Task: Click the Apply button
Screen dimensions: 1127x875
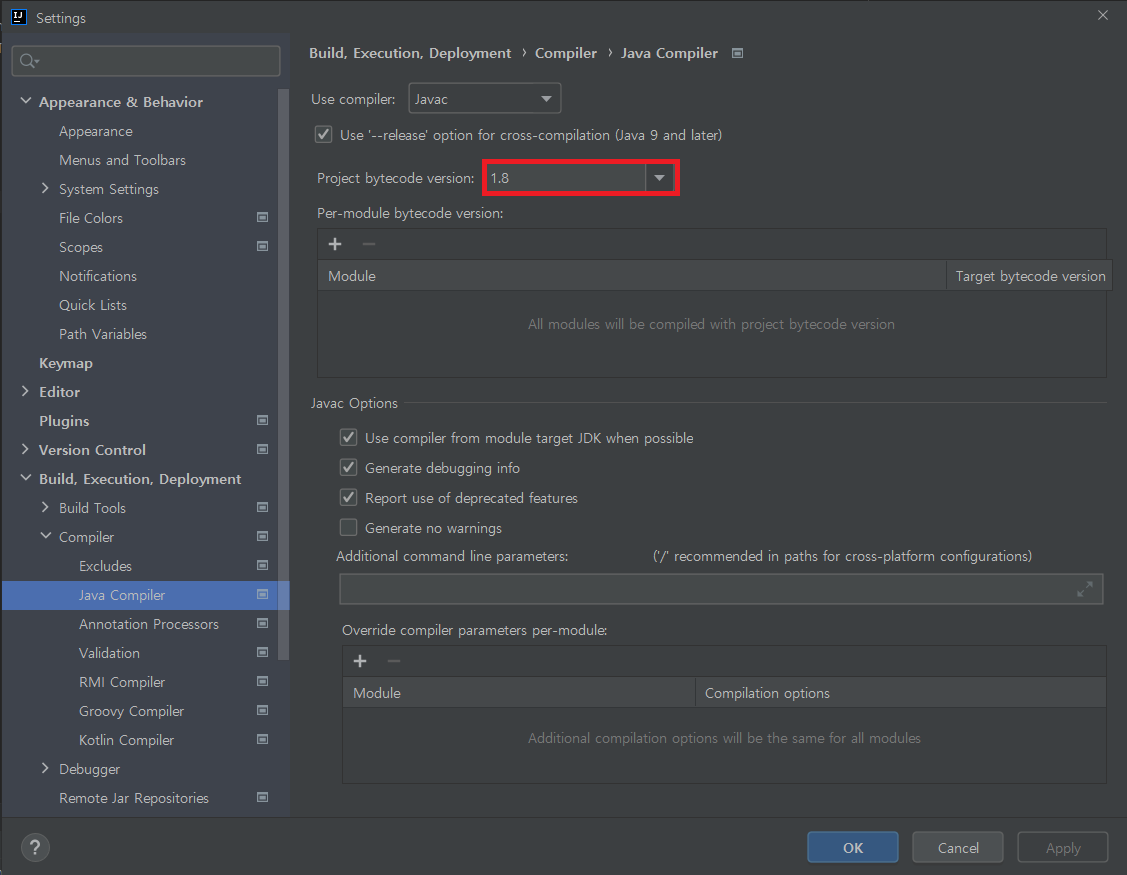Action: (1062, 847)
